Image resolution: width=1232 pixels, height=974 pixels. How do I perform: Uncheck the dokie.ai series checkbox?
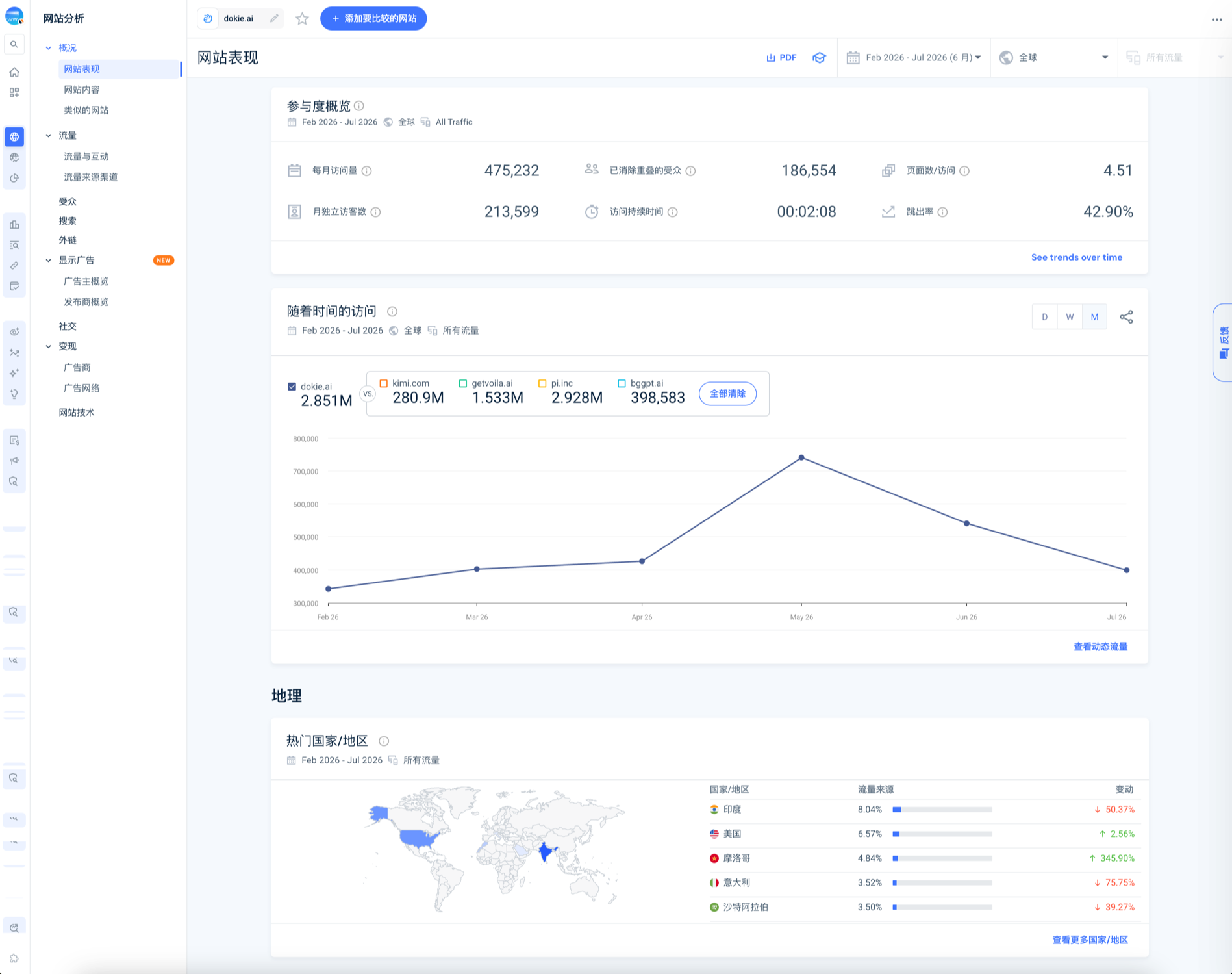coord(292,387)
